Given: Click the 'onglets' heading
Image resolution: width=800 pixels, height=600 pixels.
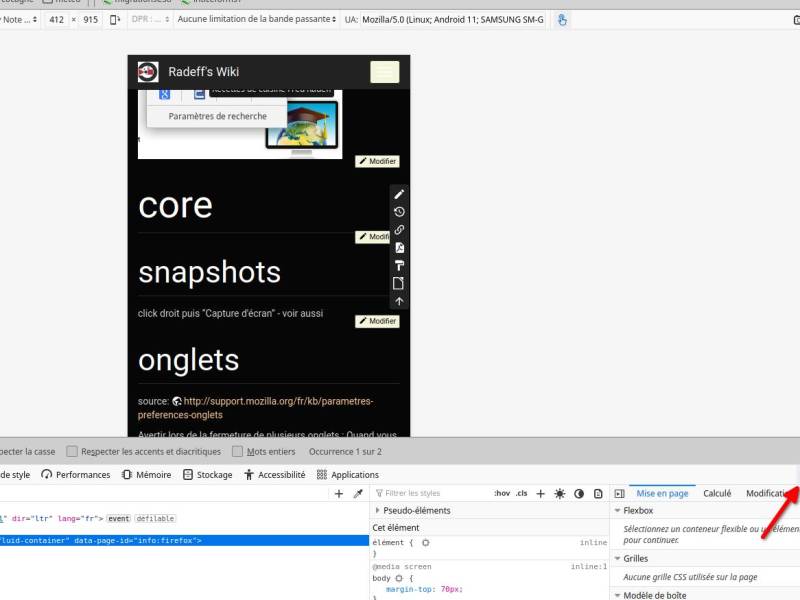Looking at the screenshot, I should 188,360.
